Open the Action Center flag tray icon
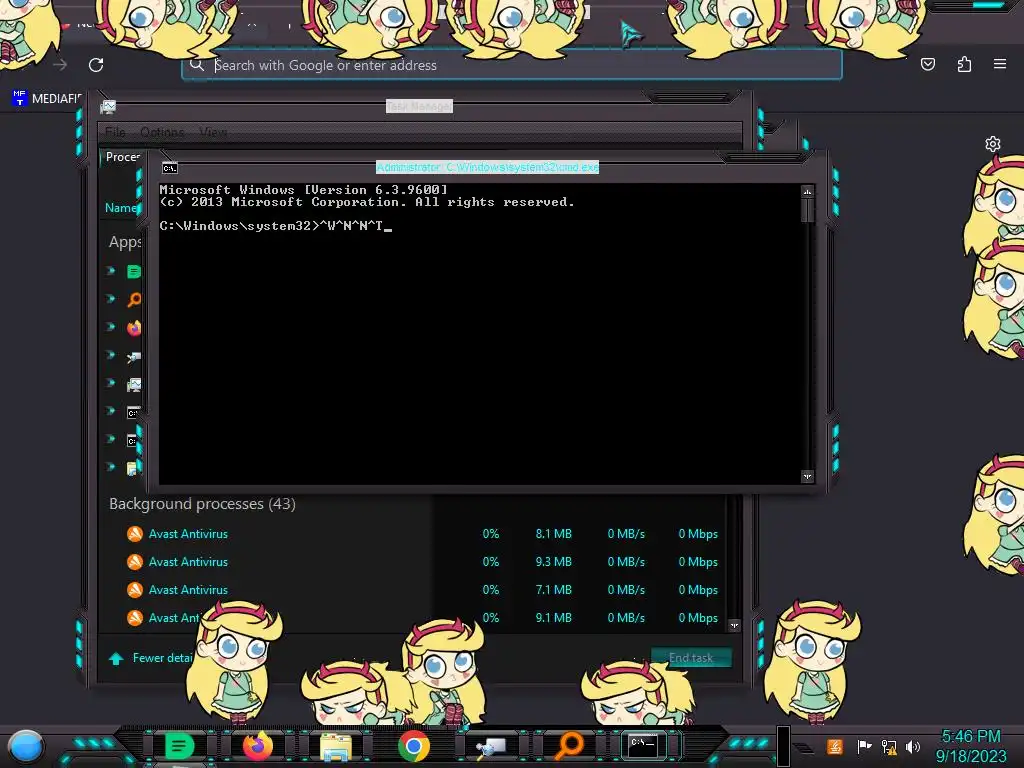Image resolution: width=1024 pixels, height=768 pixels. point(864,746)
